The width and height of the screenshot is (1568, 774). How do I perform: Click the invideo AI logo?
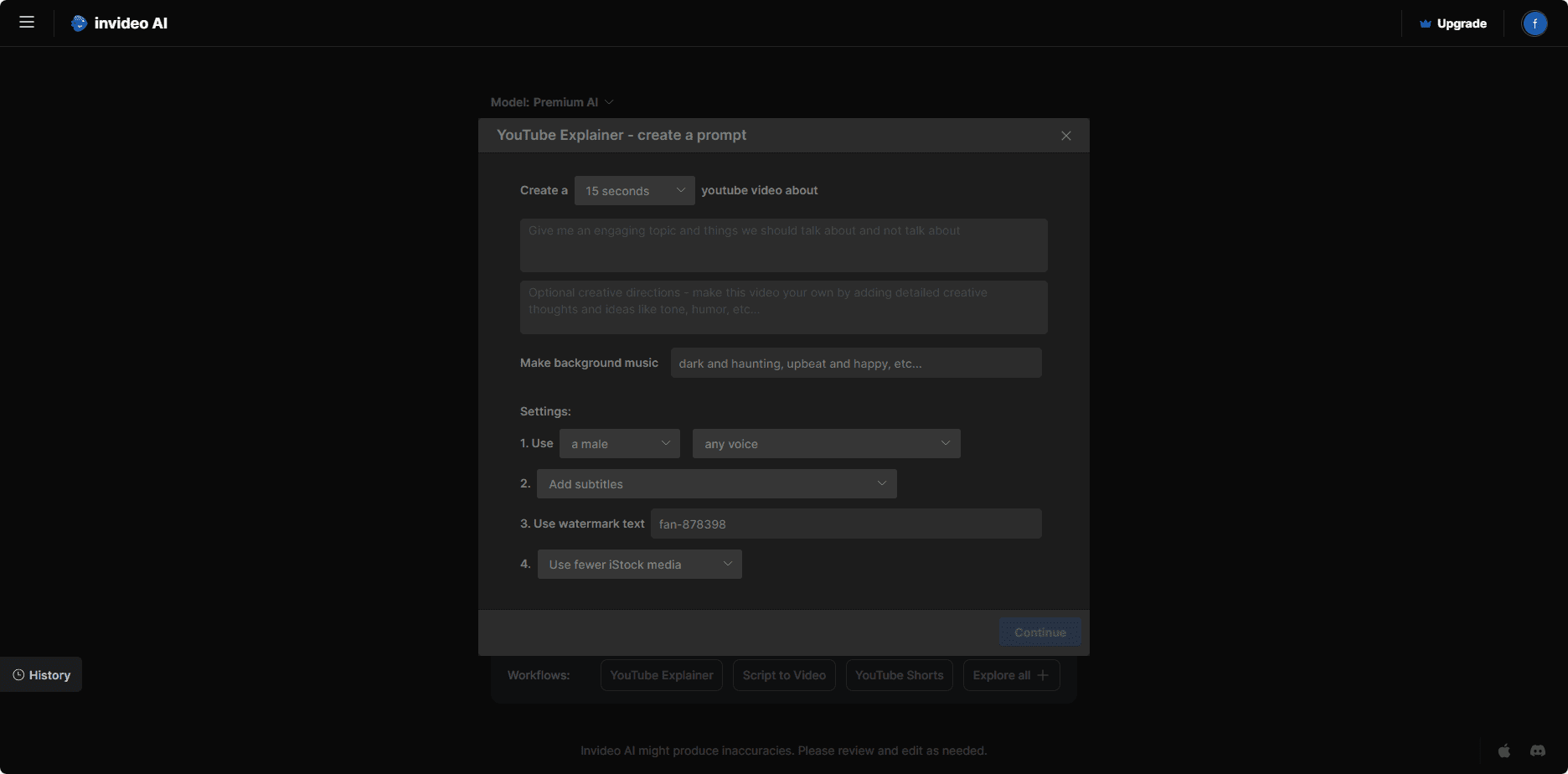pyautogui.click(x=120, y=23)
